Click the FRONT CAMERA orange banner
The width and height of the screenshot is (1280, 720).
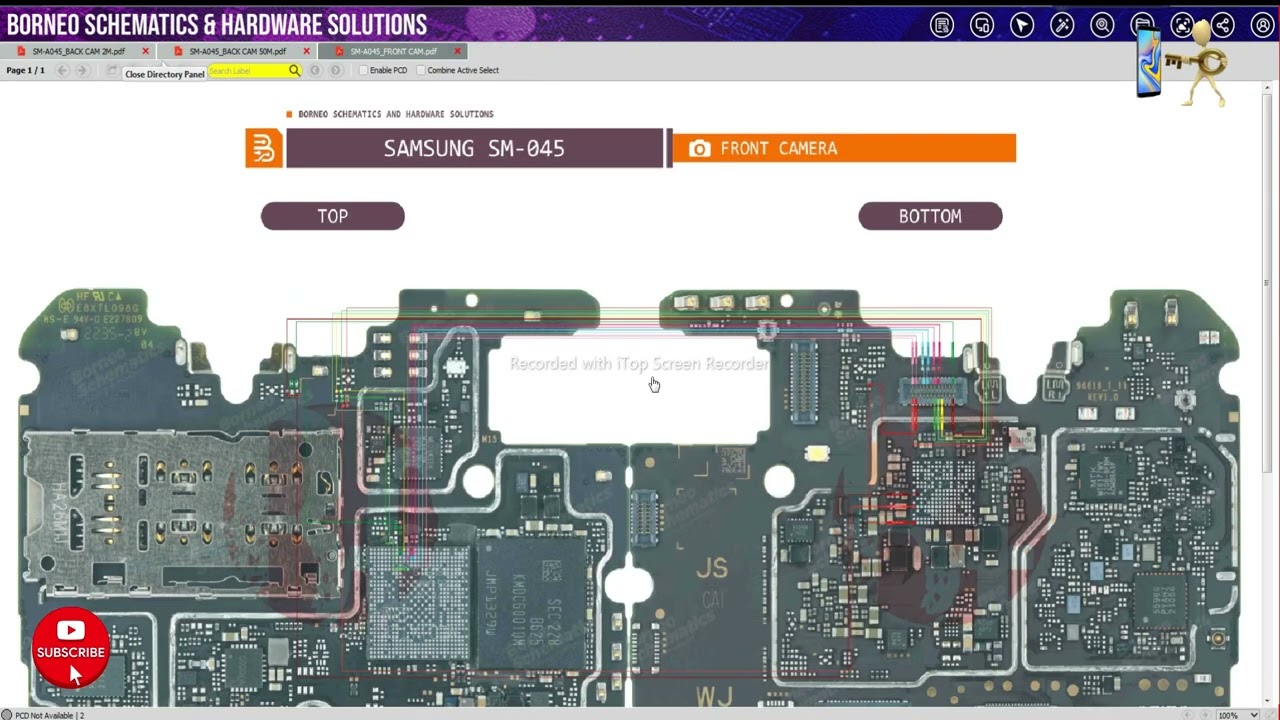(844, 148)
